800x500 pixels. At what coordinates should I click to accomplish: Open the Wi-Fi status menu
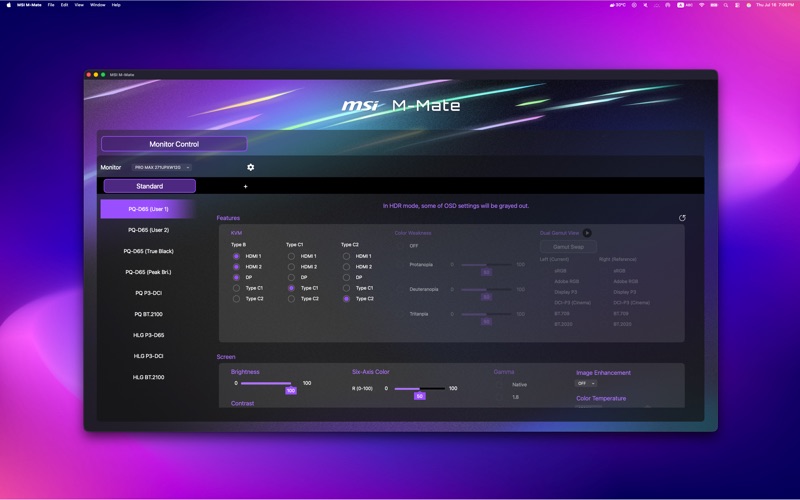click(x=702, y=5)
